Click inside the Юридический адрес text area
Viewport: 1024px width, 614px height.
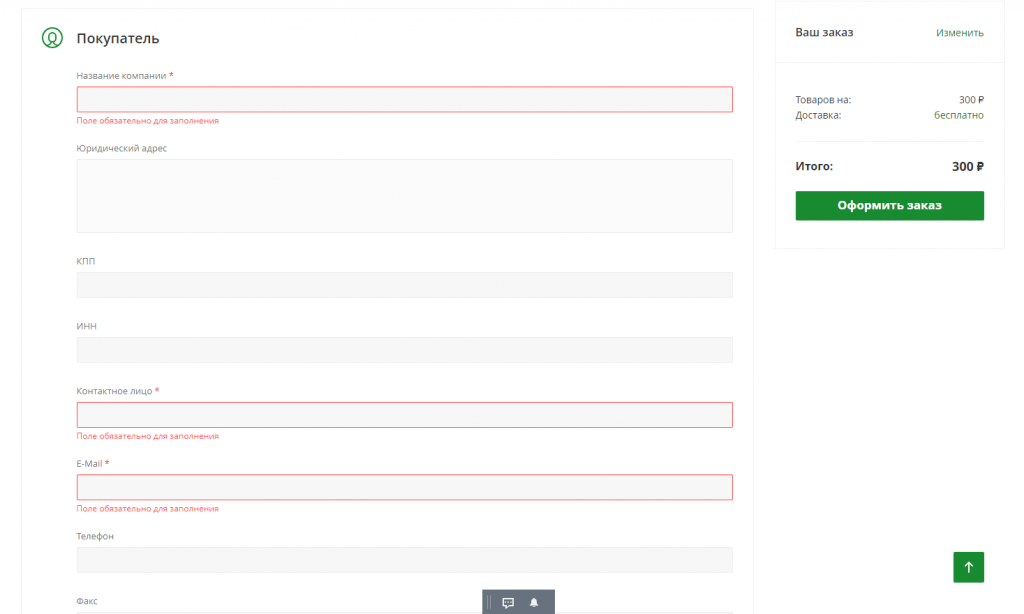click(404, 196)
